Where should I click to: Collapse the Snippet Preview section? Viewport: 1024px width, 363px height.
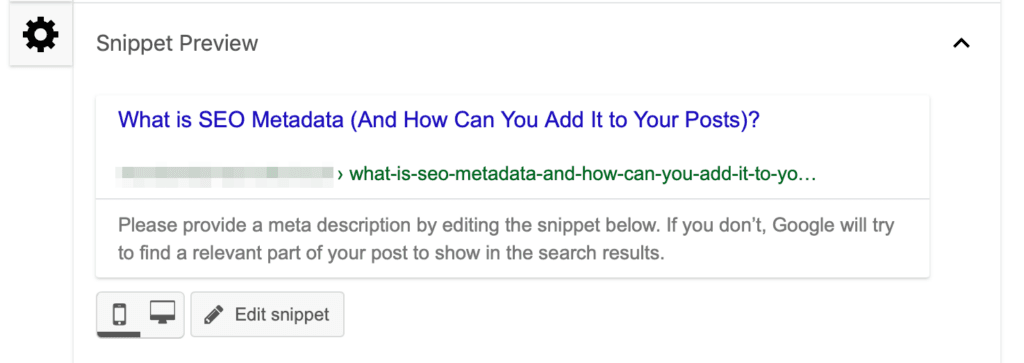coord(961,44)
